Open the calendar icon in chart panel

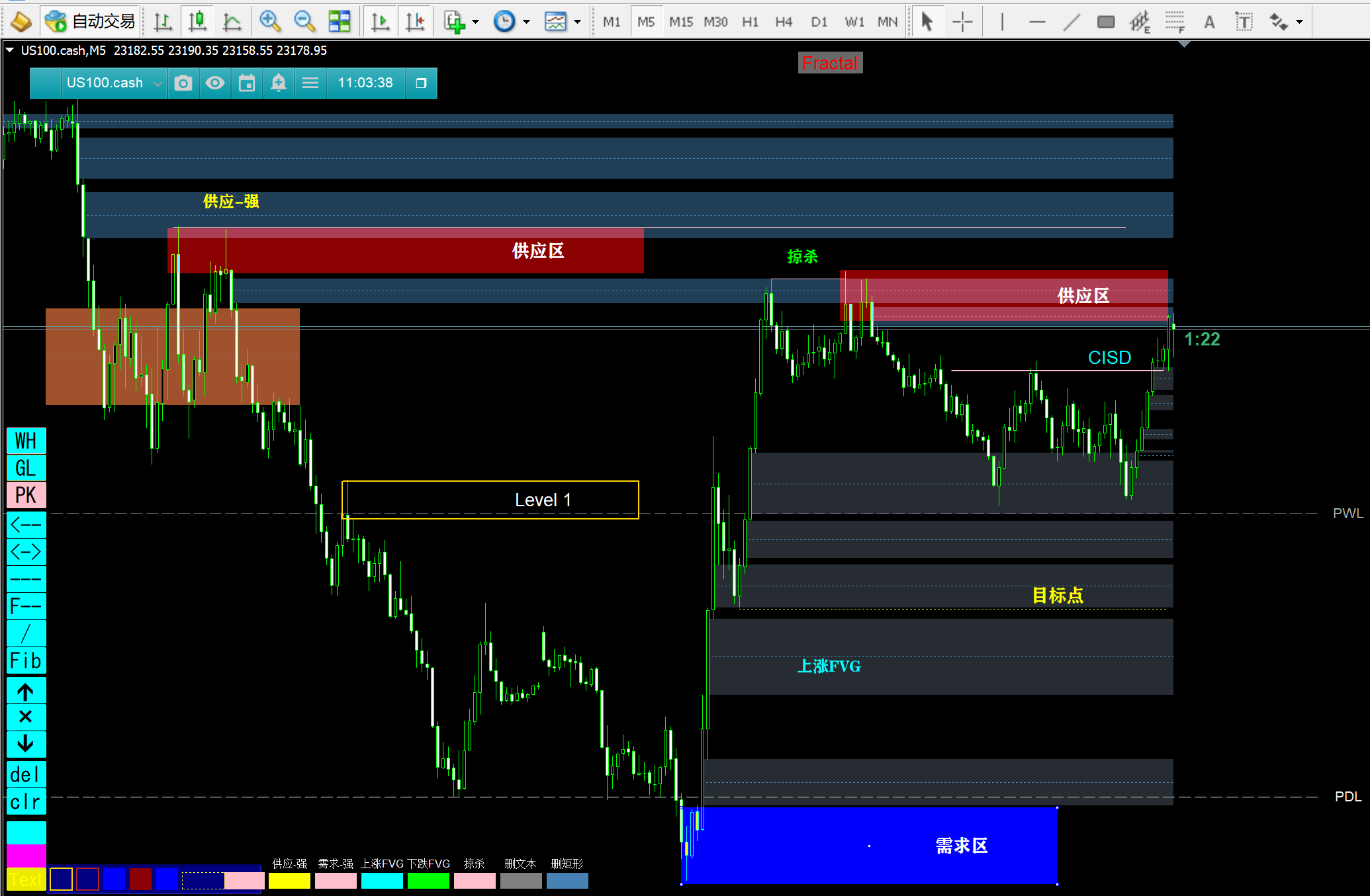247,83
